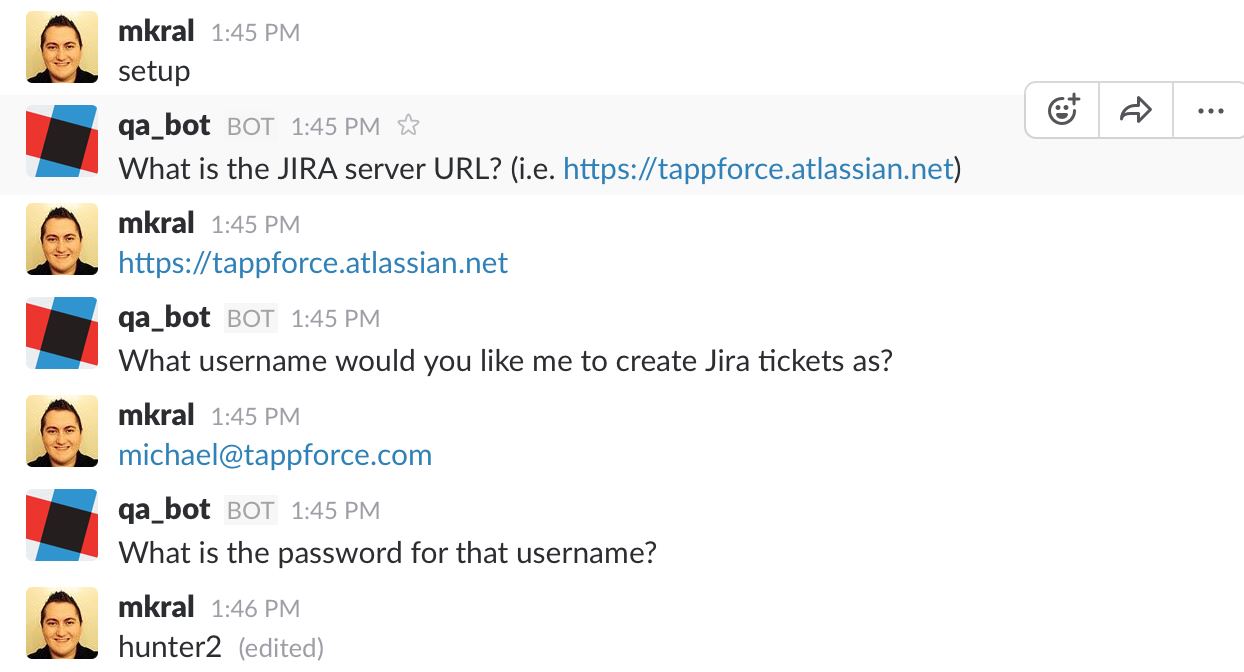This screenshot has width=1244, height=672.
Task: Click the michael@tappforce.com email link
Action: (275, 455)
